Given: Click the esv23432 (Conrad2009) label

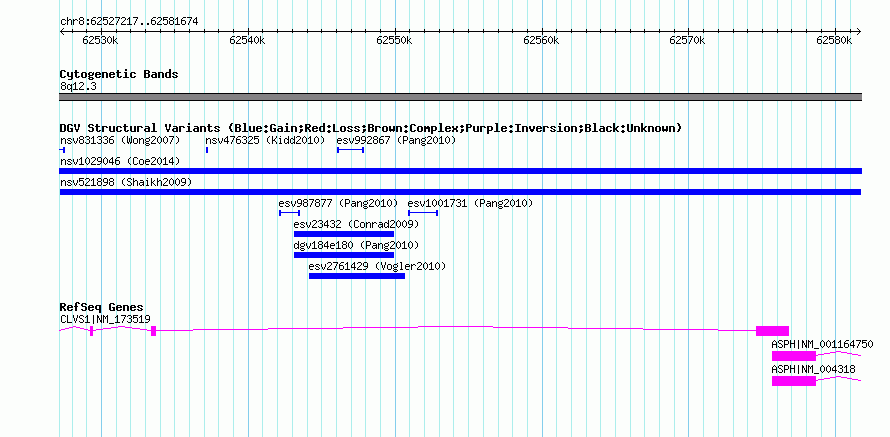Looking at the screenshot, I should (356, 224).
